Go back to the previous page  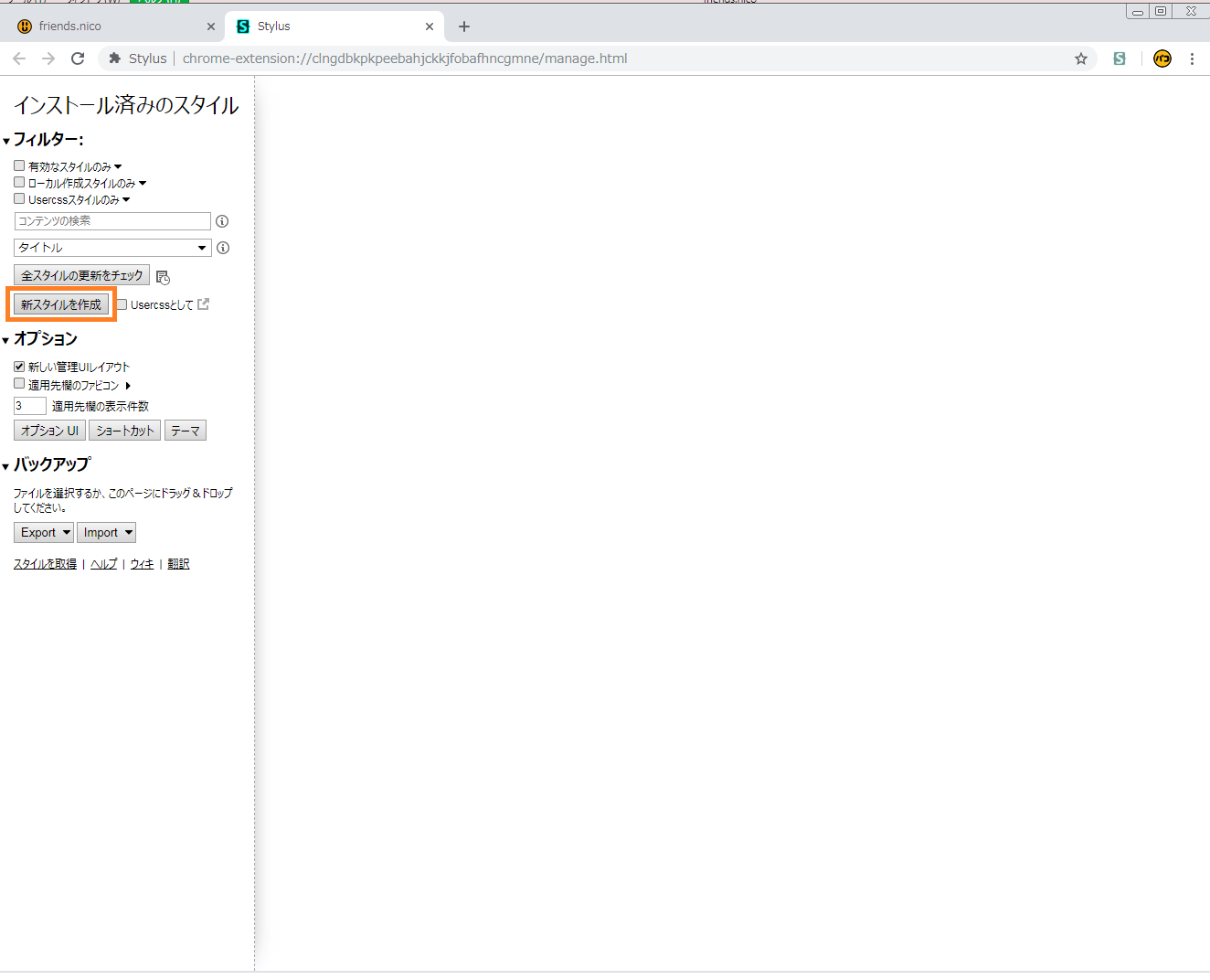click(19, 59)
